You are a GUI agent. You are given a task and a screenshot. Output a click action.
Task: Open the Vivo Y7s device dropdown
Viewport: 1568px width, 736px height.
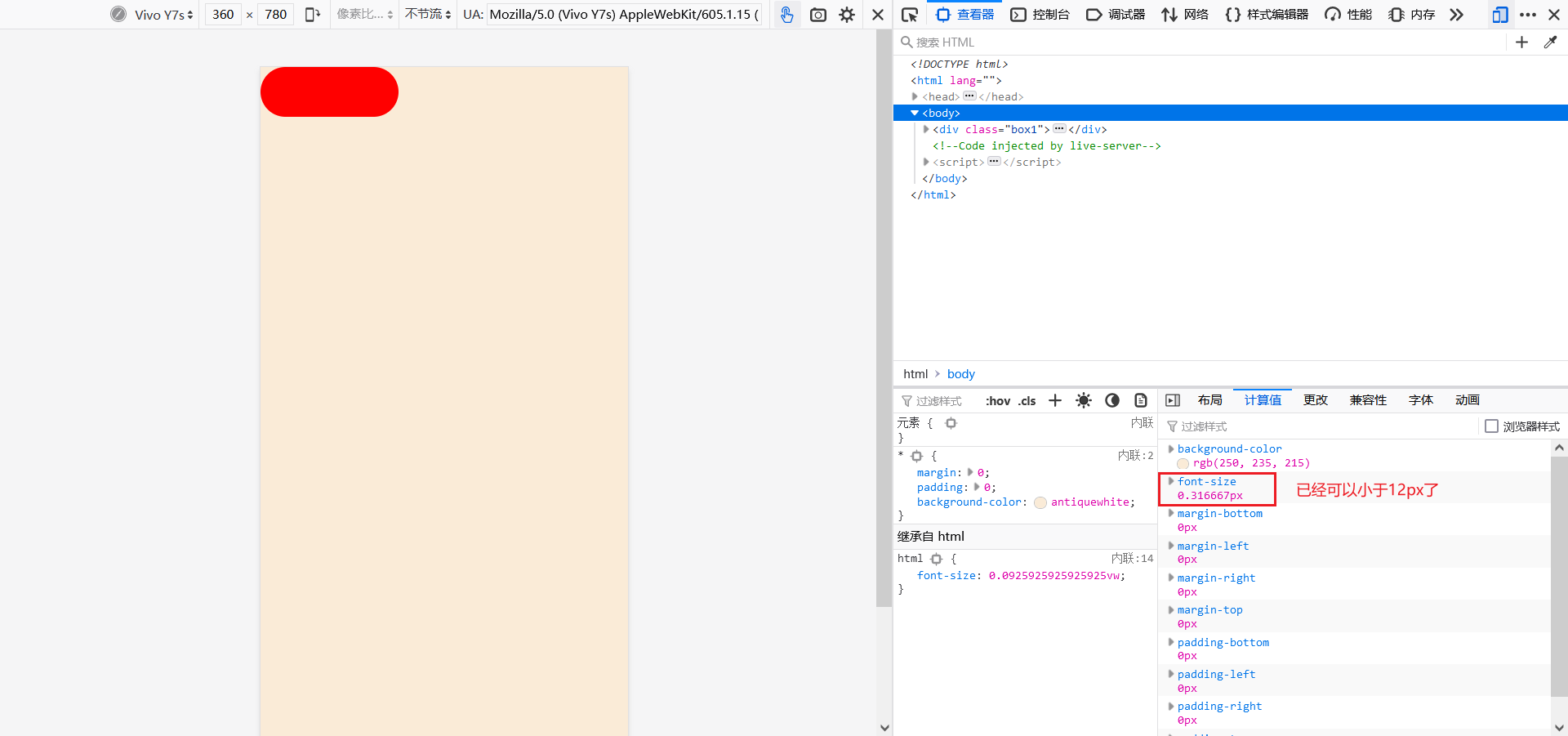163,15
